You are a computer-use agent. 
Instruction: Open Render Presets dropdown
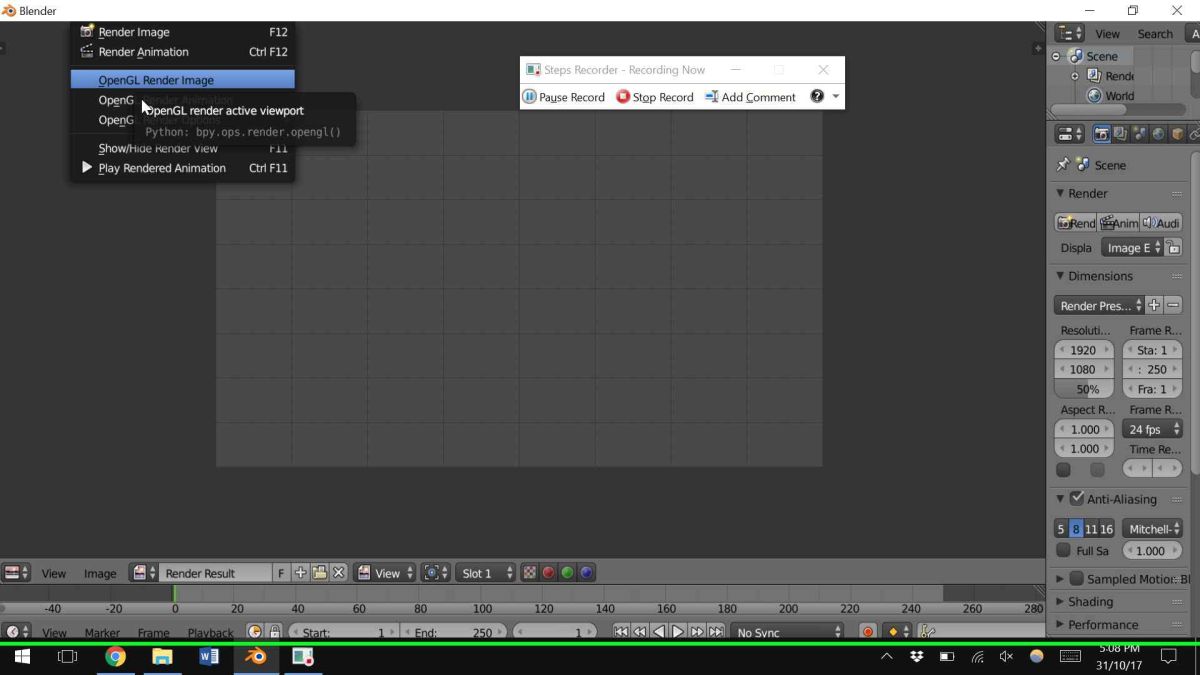point(1098,305)
